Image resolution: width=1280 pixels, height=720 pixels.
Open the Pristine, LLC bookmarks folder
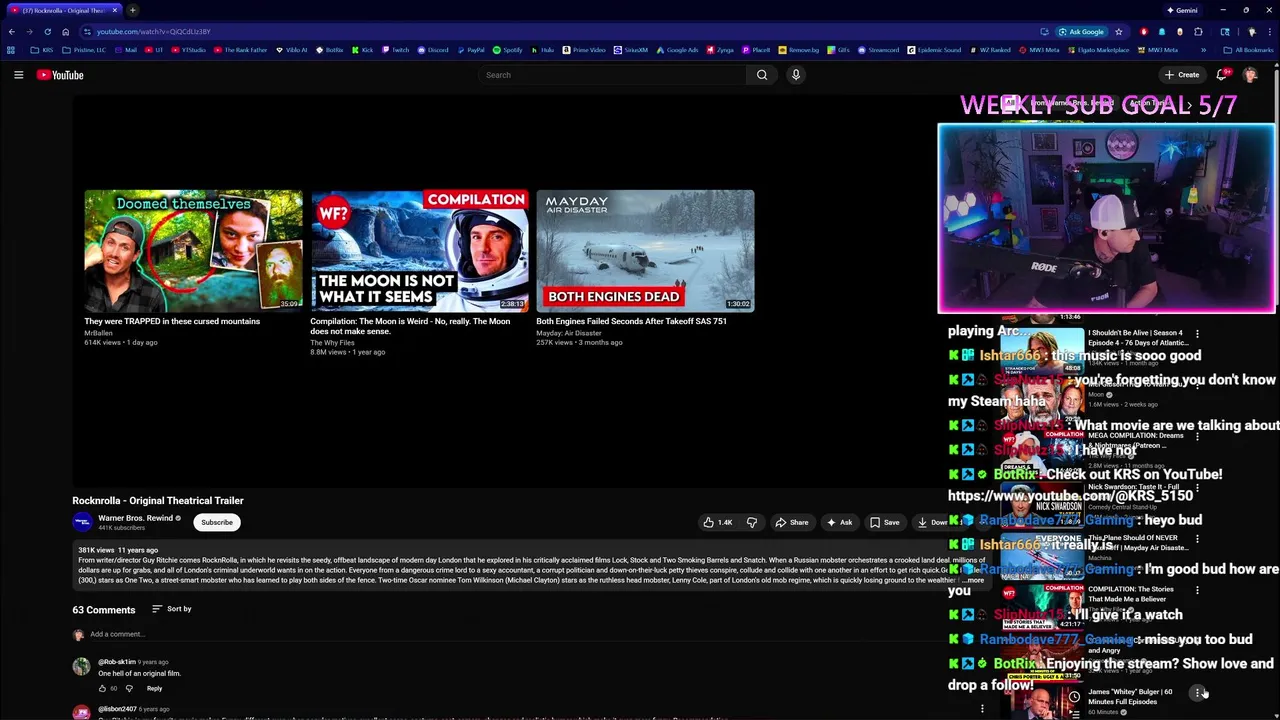coord(87,50)
